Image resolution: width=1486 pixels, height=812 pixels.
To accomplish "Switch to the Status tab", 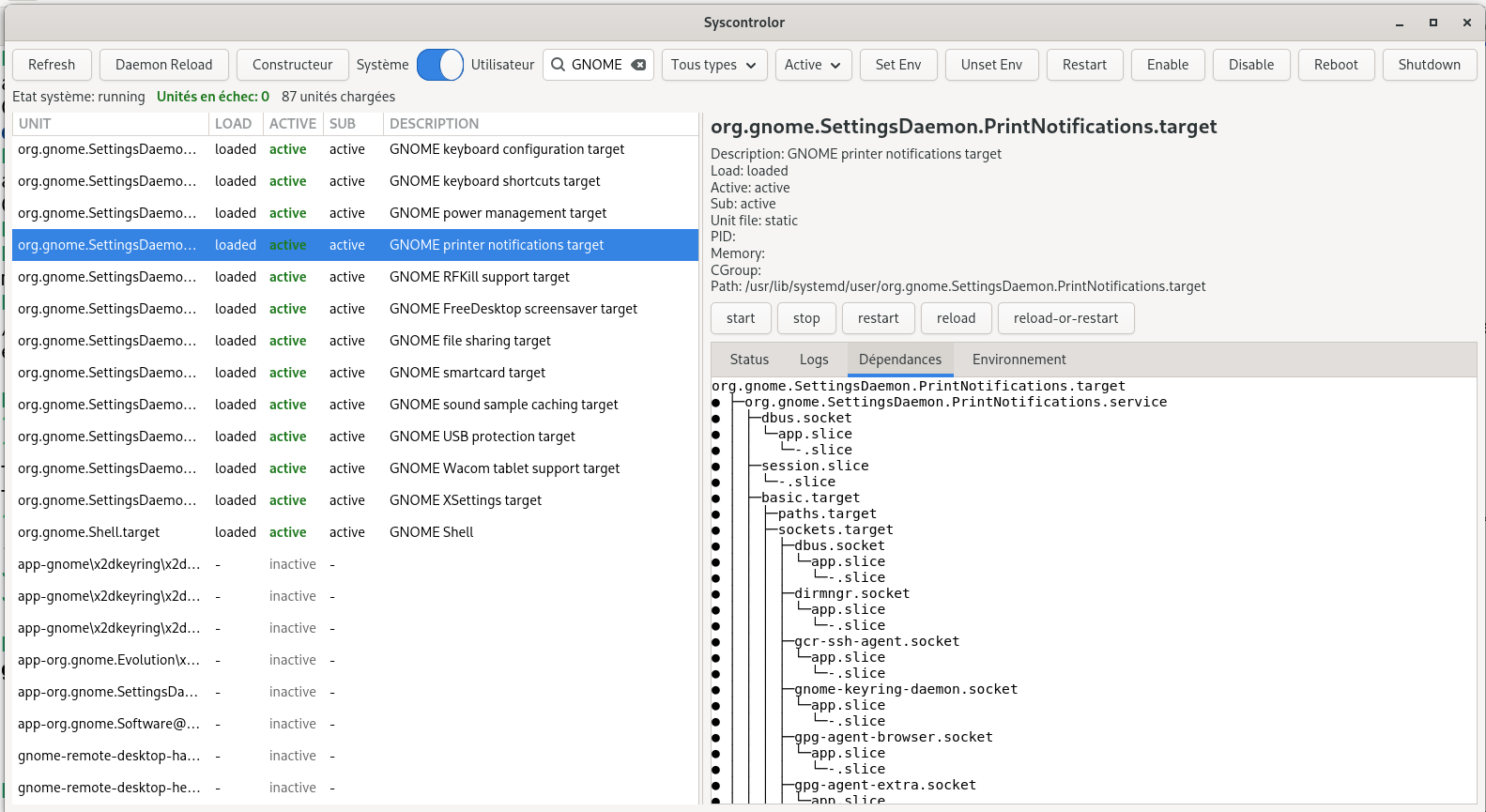I will coord(749,360).
